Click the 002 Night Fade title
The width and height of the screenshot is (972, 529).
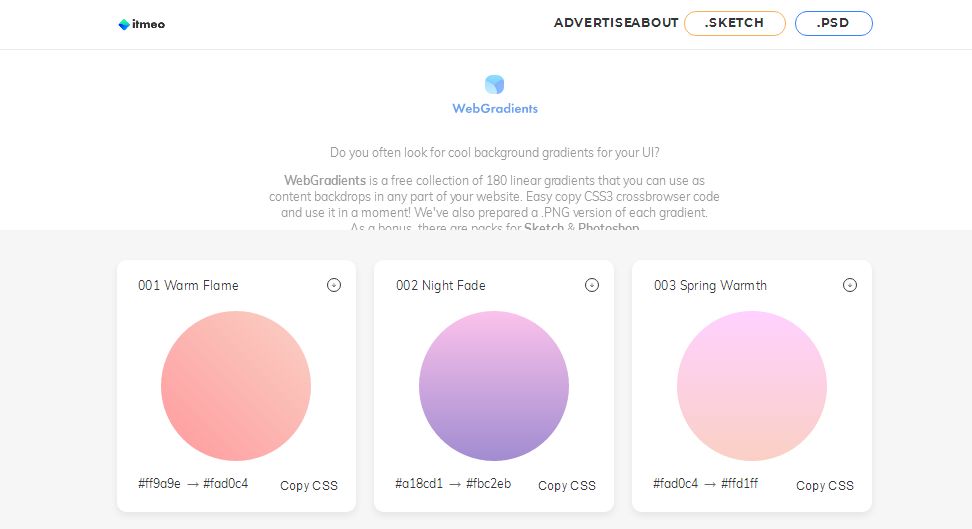441,285
